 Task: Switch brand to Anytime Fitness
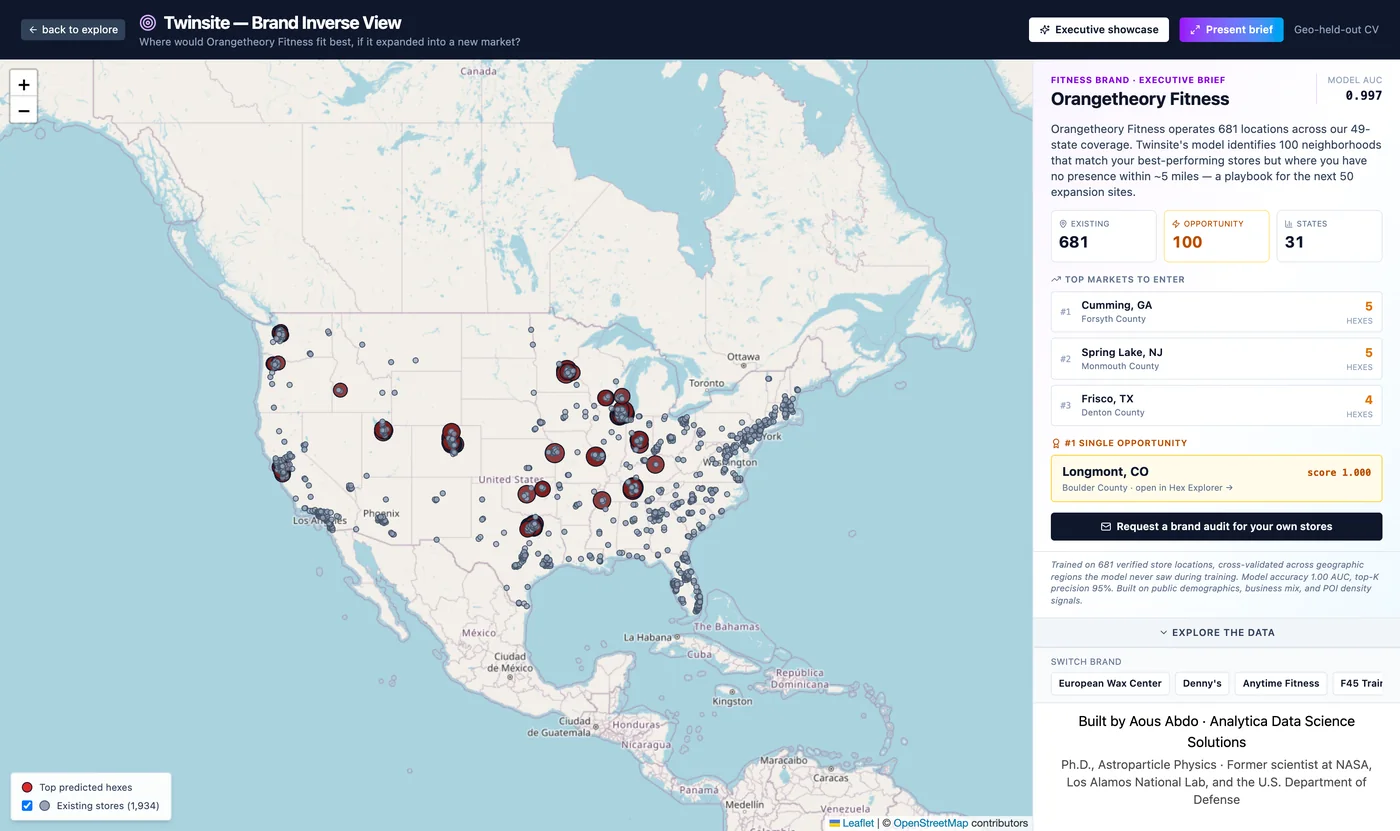point(1281,684)
